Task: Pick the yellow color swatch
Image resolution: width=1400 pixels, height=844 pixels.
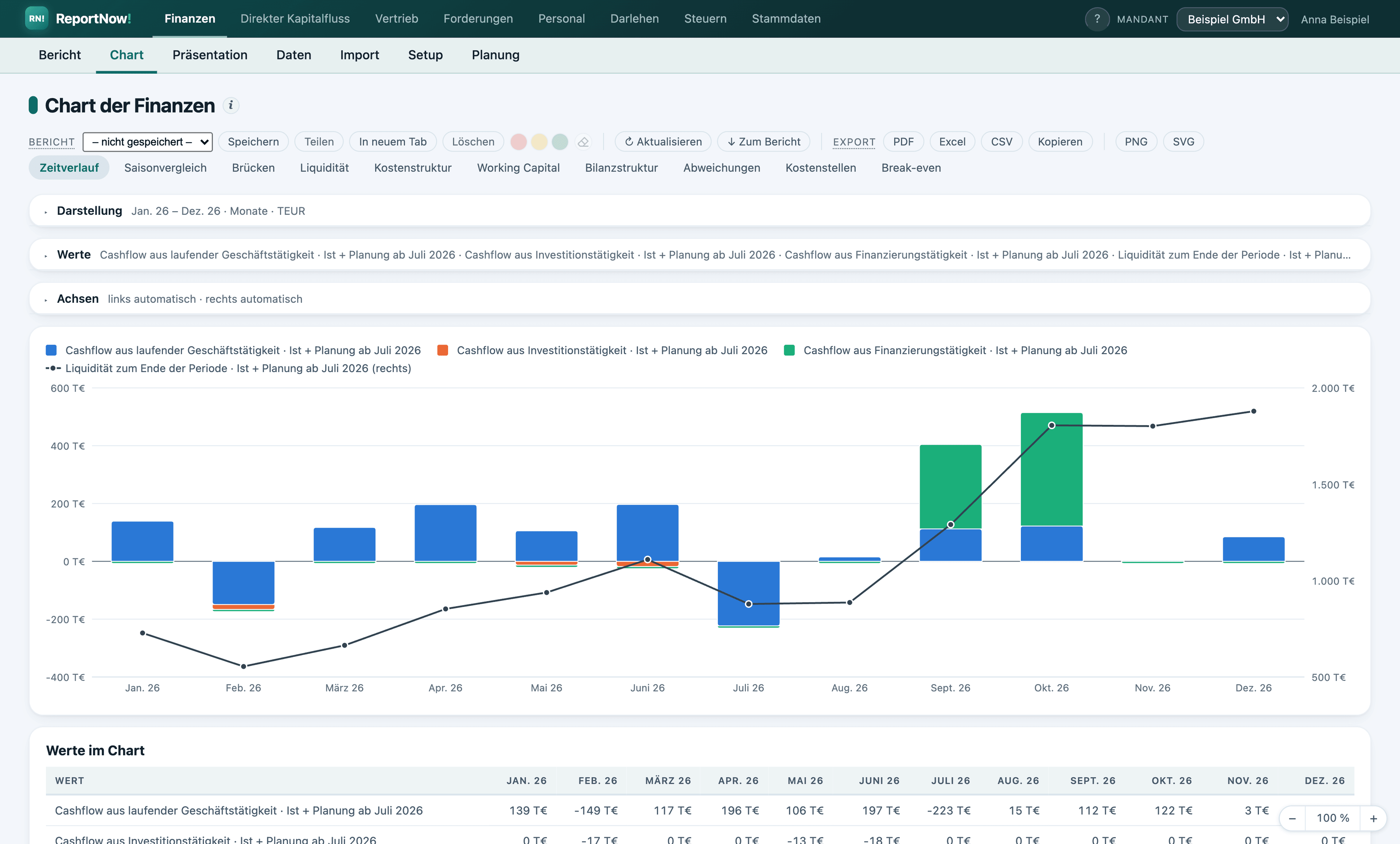Action: pyautogui.click(x=539, y=142)
